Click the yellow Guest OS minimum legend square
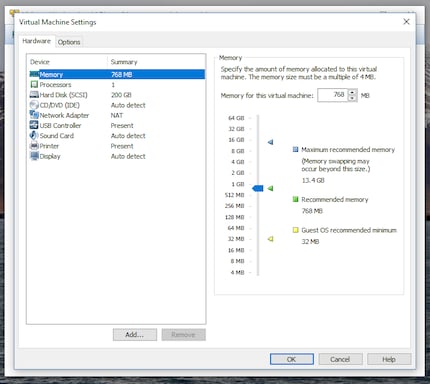Image resolution: width=430 pixels, height=384 pixels. click(295, 230)
